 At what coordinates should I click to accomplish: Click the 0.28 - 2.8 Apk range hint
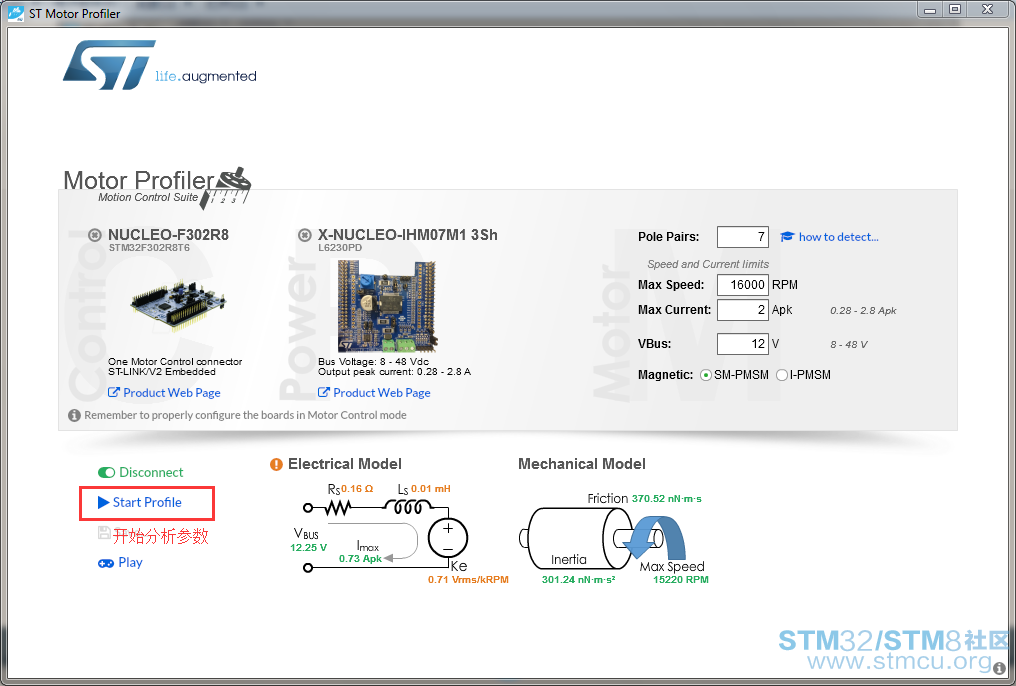click(863, 310)
